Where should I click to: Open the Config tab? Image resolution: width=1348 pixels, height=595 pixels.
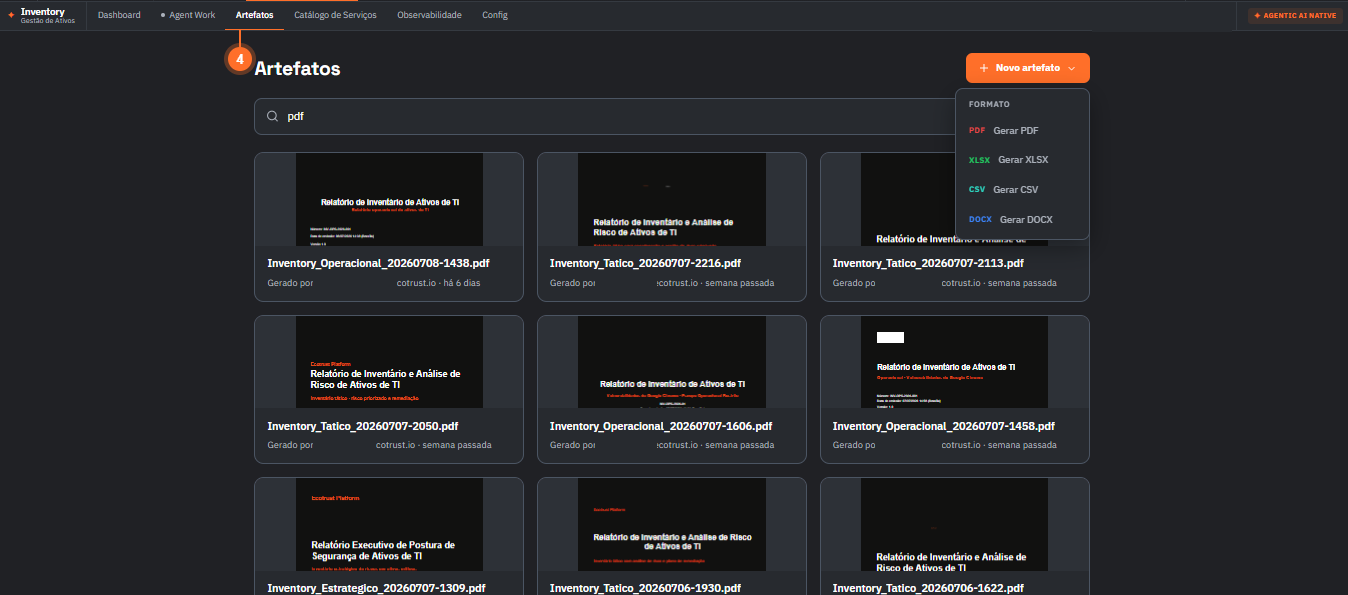495,15
